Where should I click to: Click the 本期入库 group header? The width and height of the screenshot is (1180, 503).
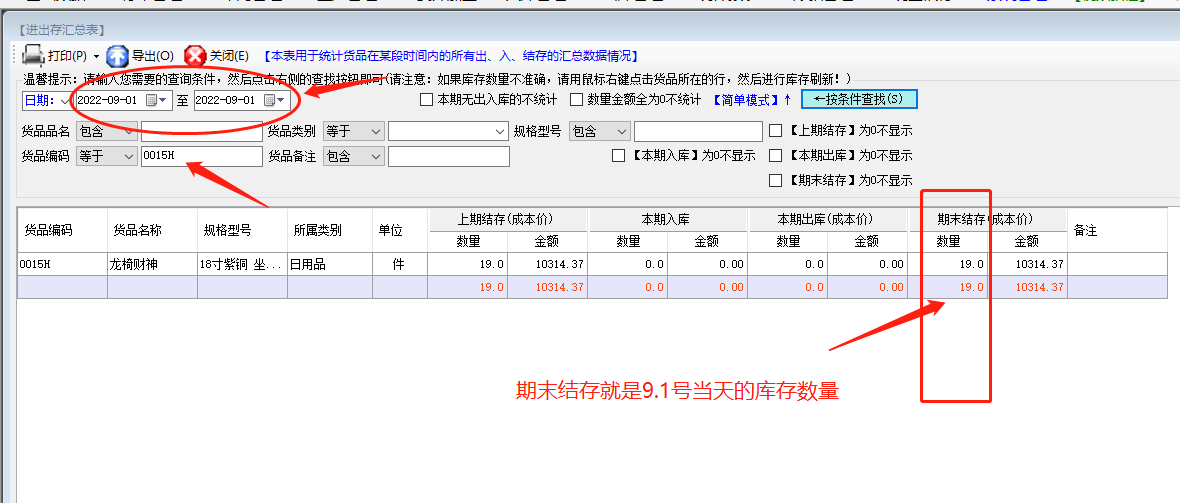pyautogui.click(x=668, y=220)
